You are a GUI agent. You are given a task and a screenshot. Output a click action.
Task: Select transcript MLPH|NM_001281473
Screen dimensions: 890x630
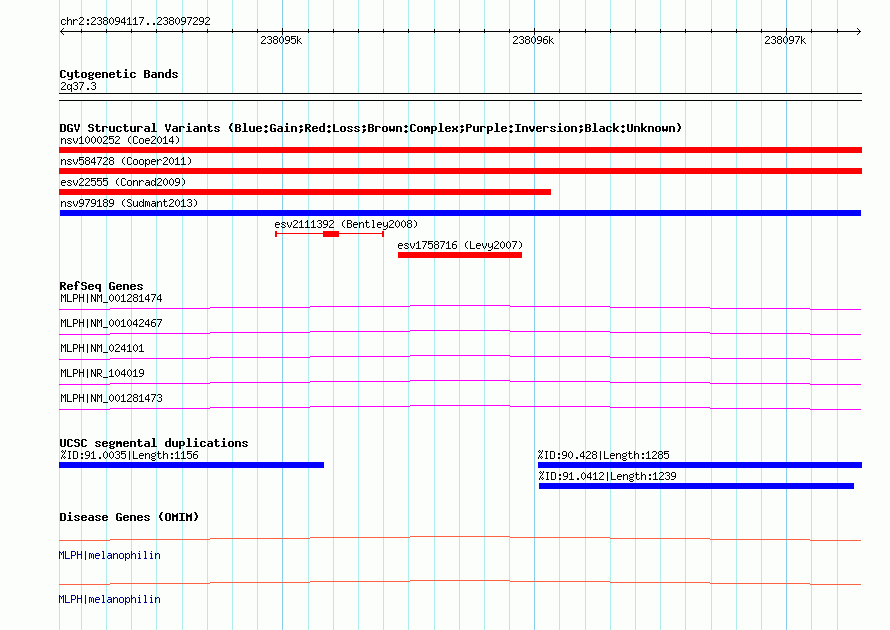tap(111, 398)
